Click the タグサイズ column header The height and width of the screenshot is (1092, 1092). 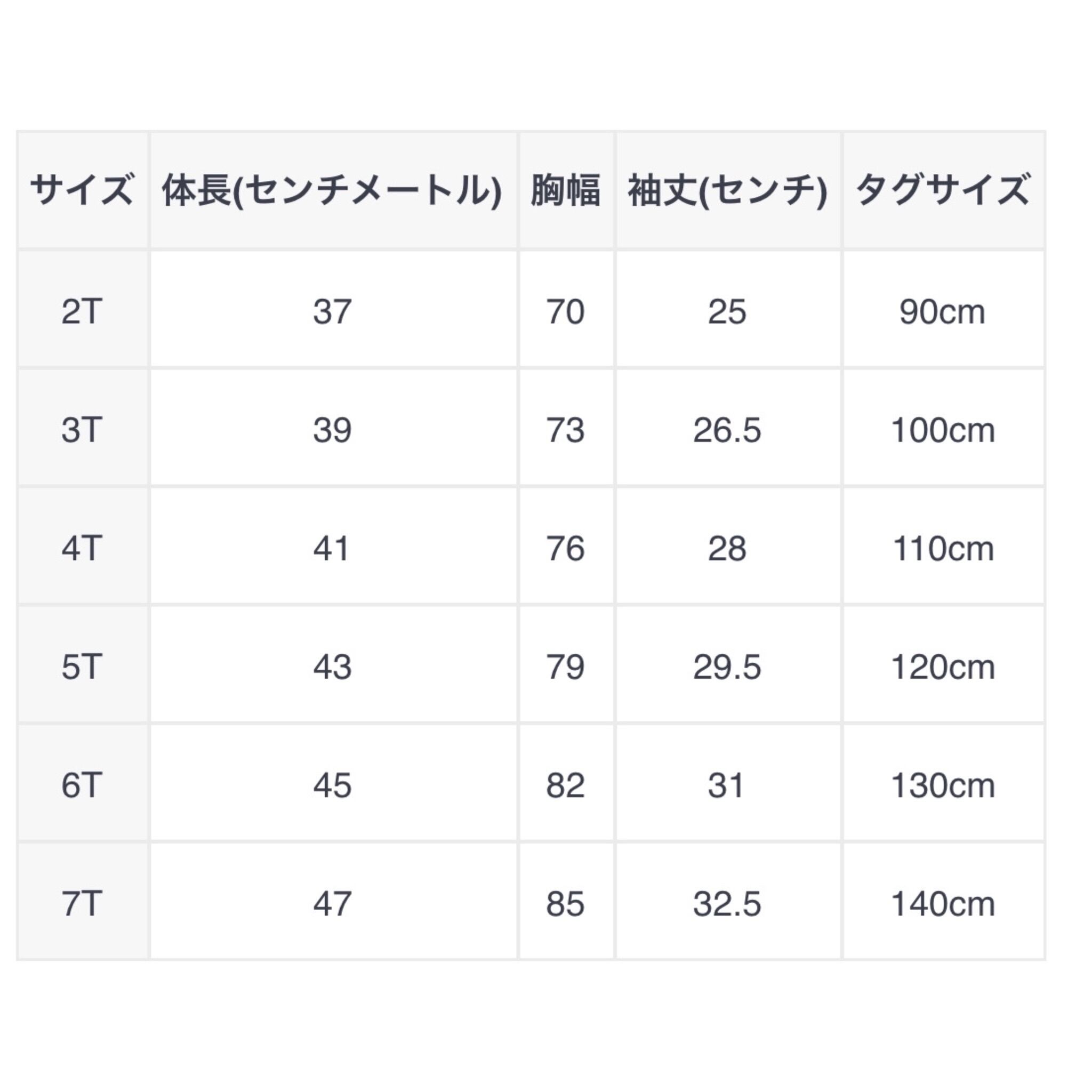[942, 190]
